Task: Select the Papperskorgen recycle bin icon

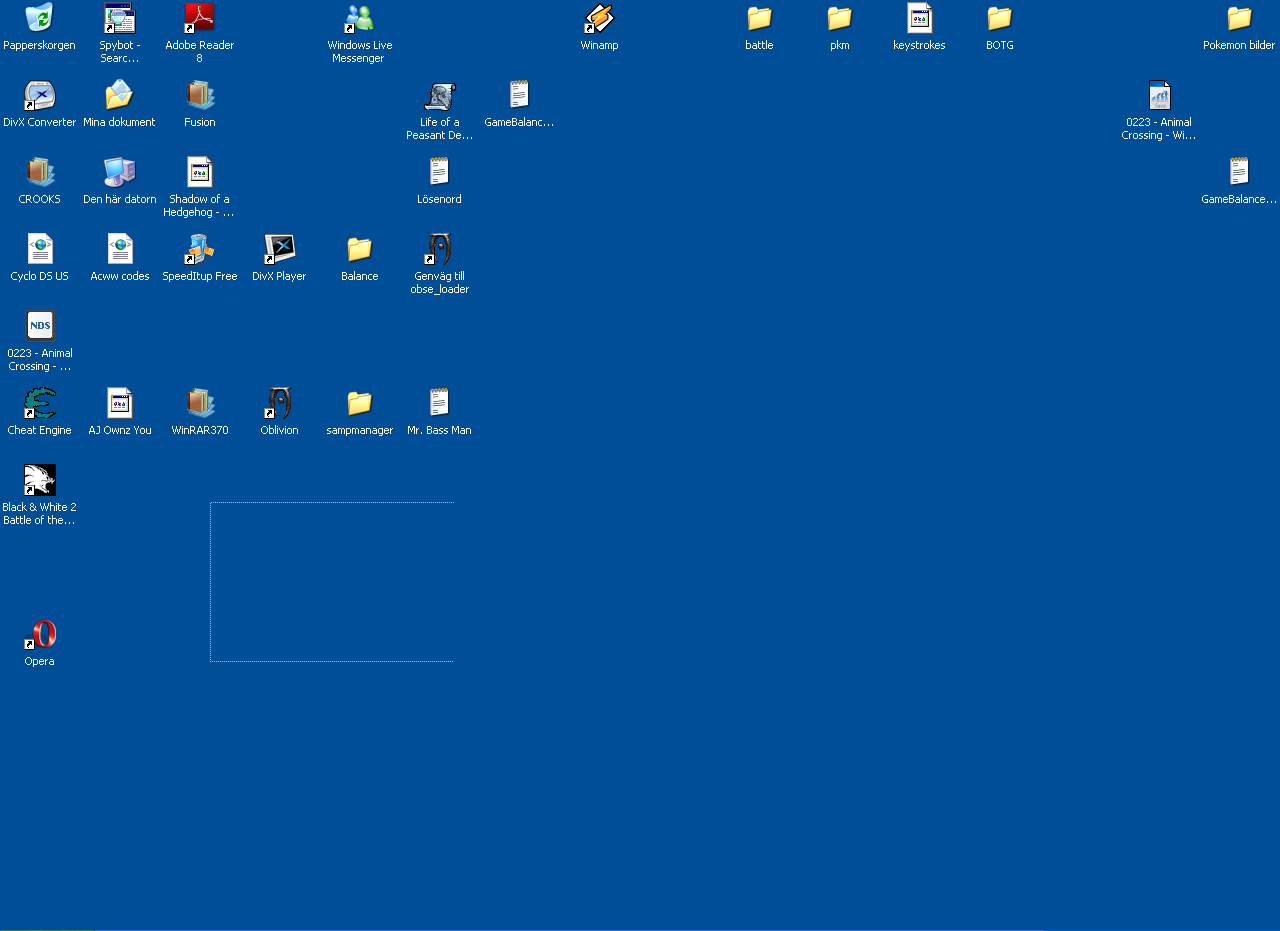Action: pyautogui.click(x=39, y=18)
